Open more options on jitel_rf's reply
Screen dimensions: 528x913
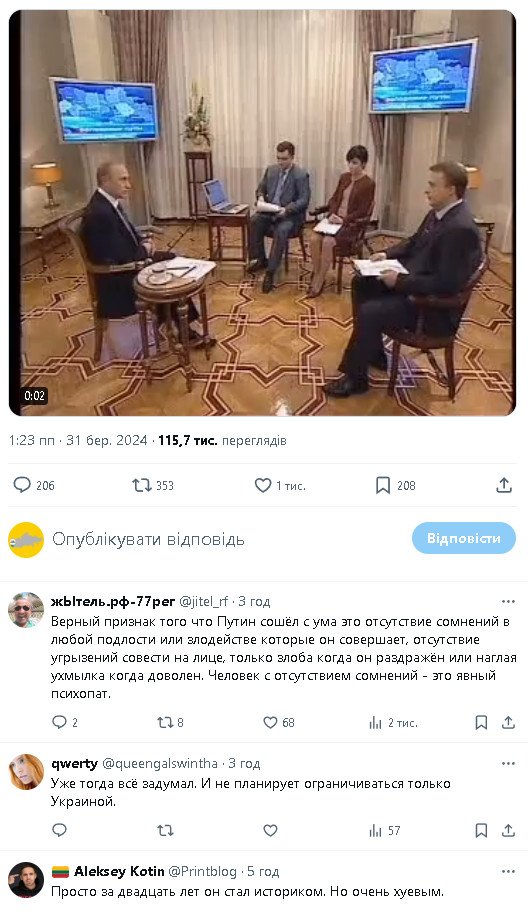[x=508, y=601]
